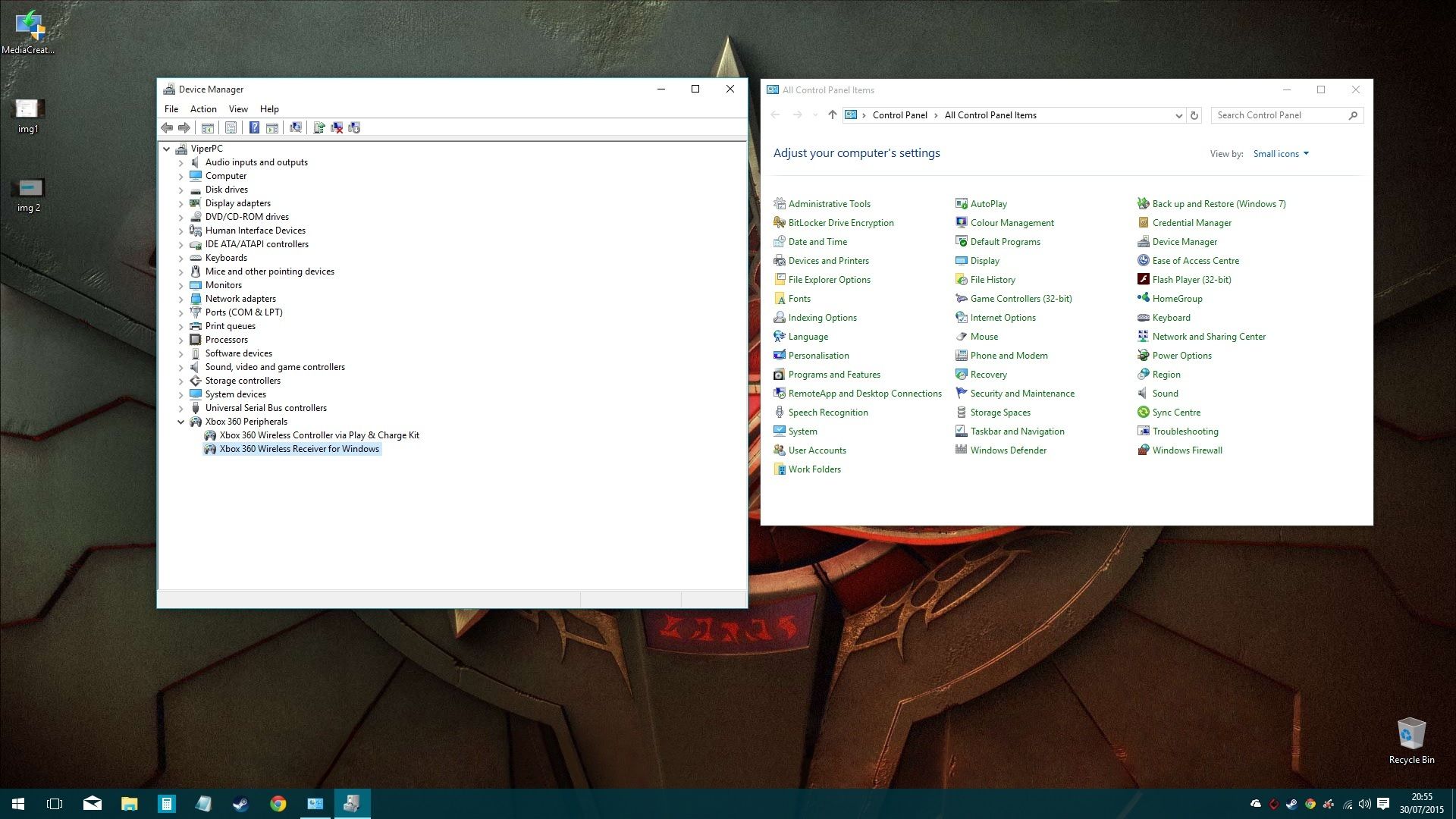The image size is (1456, 819).
Task: Expand the Display adapters category
Action: click(x=181, y=203)
